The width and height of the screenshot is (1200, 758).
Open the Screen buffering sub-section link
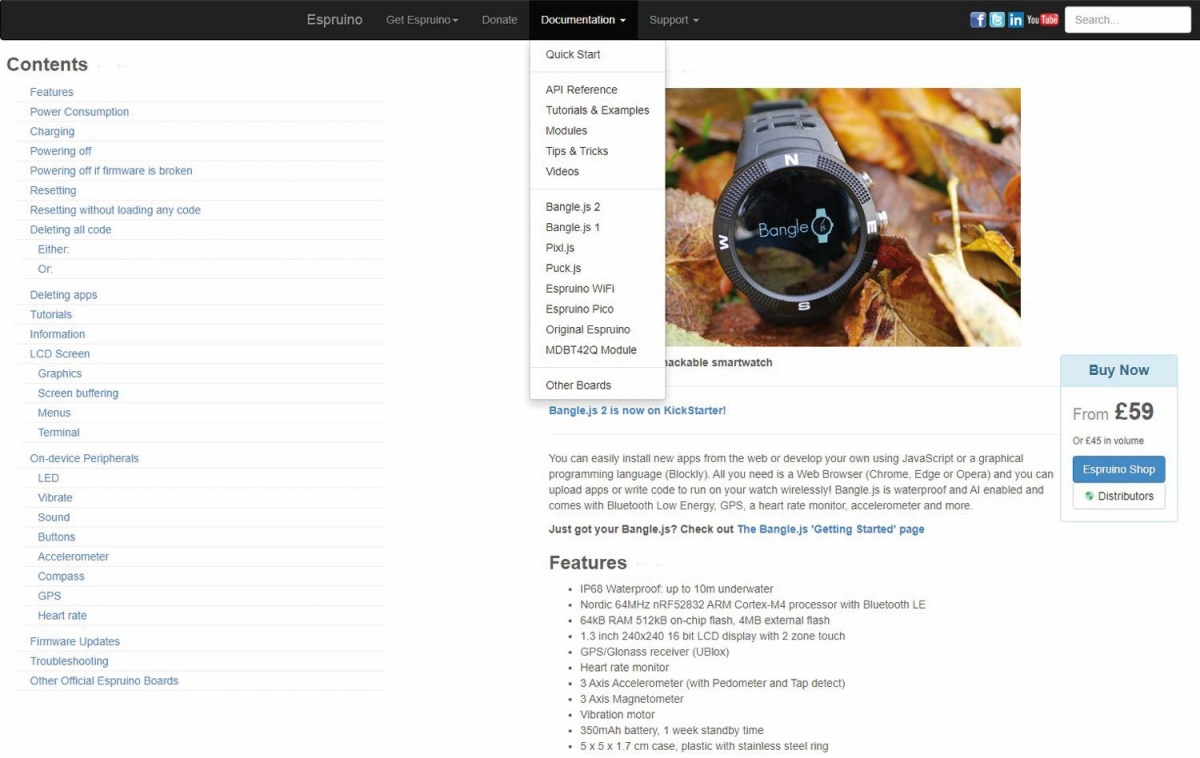coord(78,393)
